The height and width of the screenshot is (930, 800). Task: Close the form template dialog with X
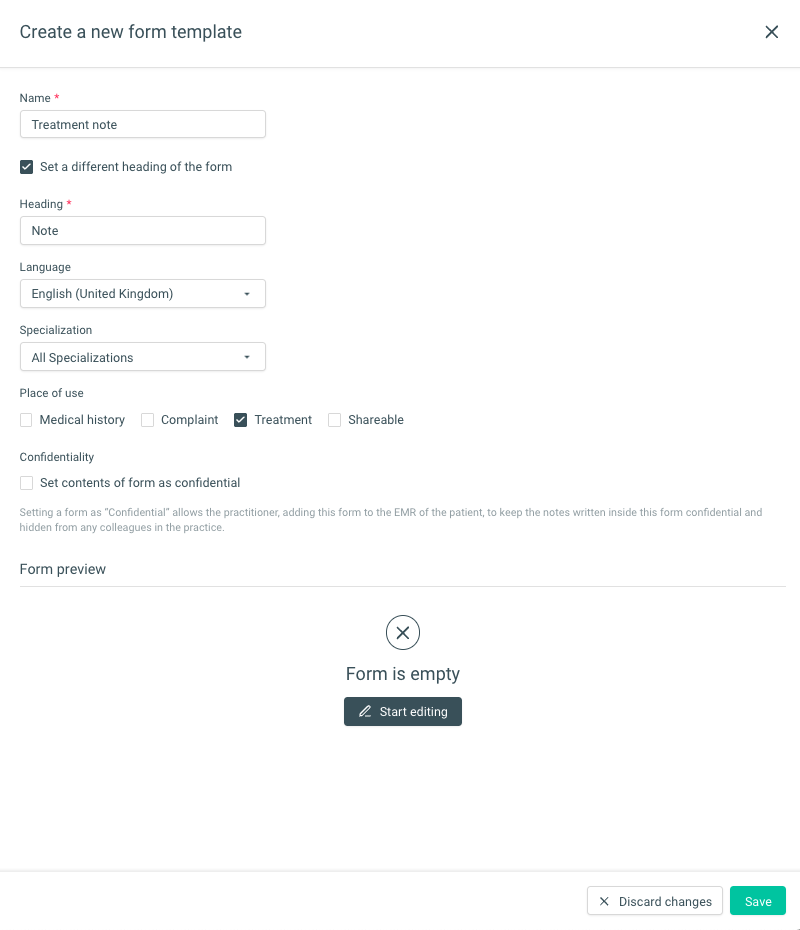click(x=771, y=32)
